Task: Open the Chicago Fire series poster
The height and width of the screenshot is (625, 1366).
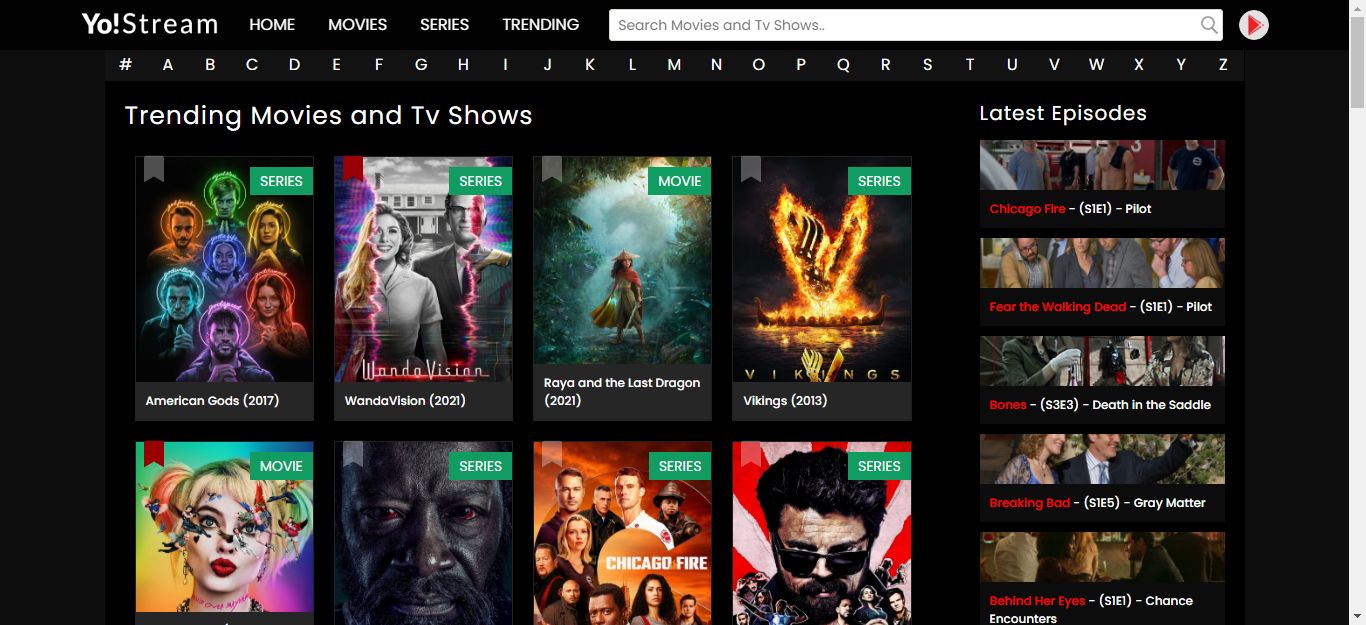Action: click(622, 533)
